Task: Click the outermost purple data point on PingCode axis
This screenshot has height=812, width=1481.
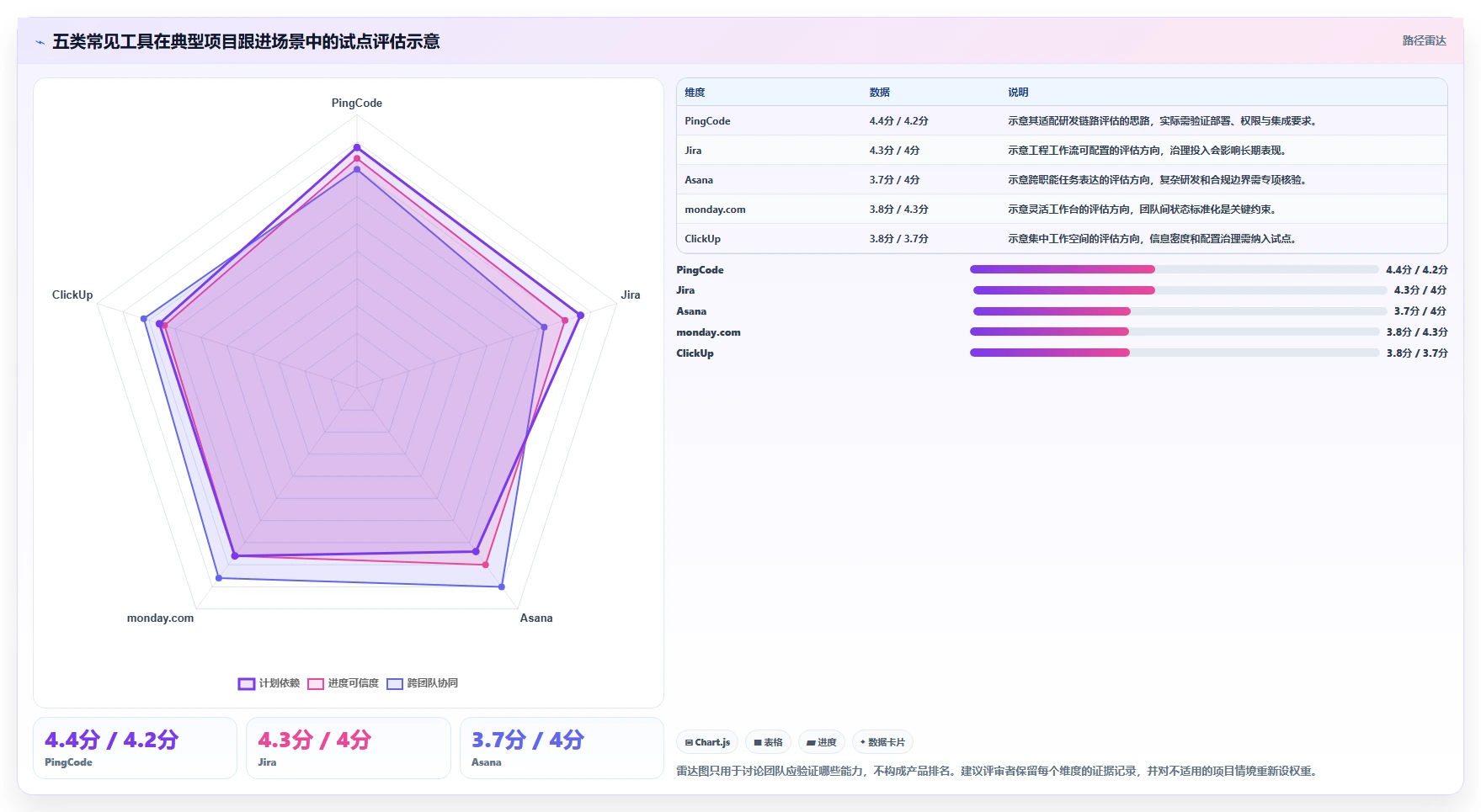Action: click(x=357, y=147)
